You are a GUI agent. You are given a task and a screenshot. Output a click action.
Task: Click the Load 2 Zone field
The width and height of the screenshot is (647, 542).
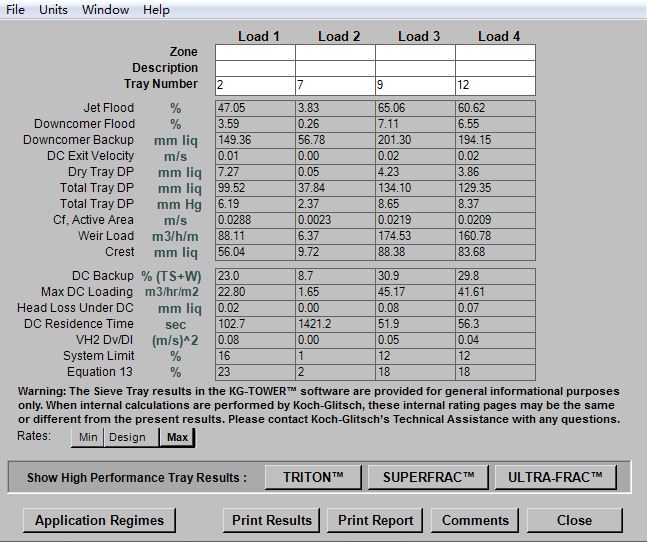click(x=335, y=53)
